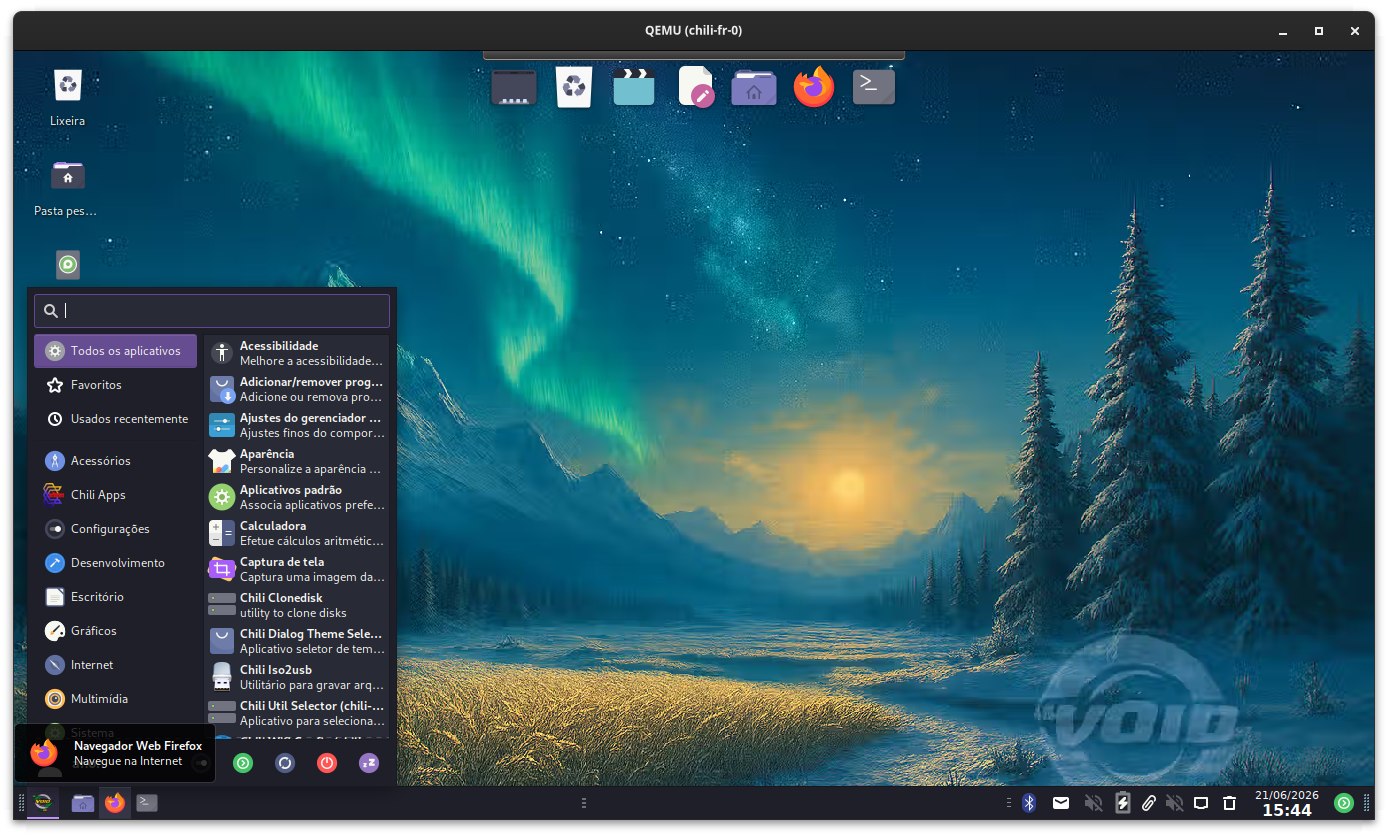Select the Gráficos category
The image size is (1388, 836).
pos(115,631)
